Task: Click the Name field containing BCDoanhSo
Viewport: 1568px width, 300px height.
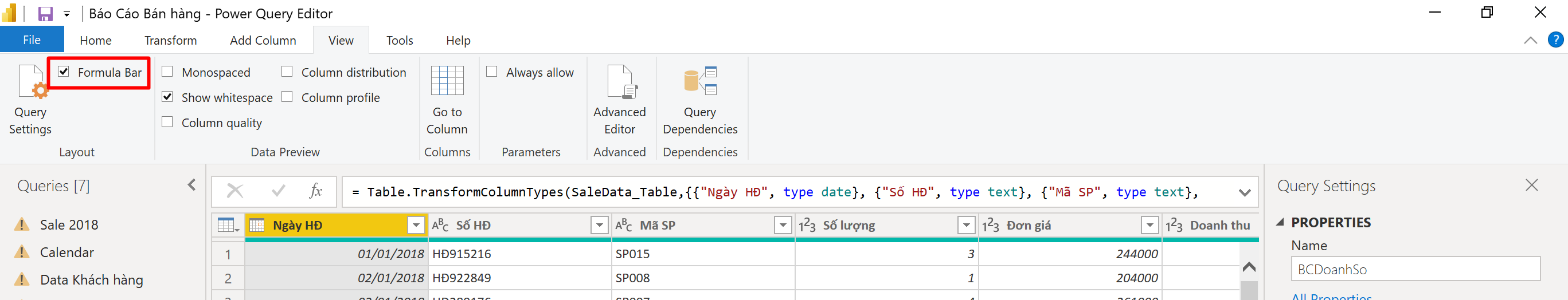Action: pyautogui.click(x=1416, y=269)
